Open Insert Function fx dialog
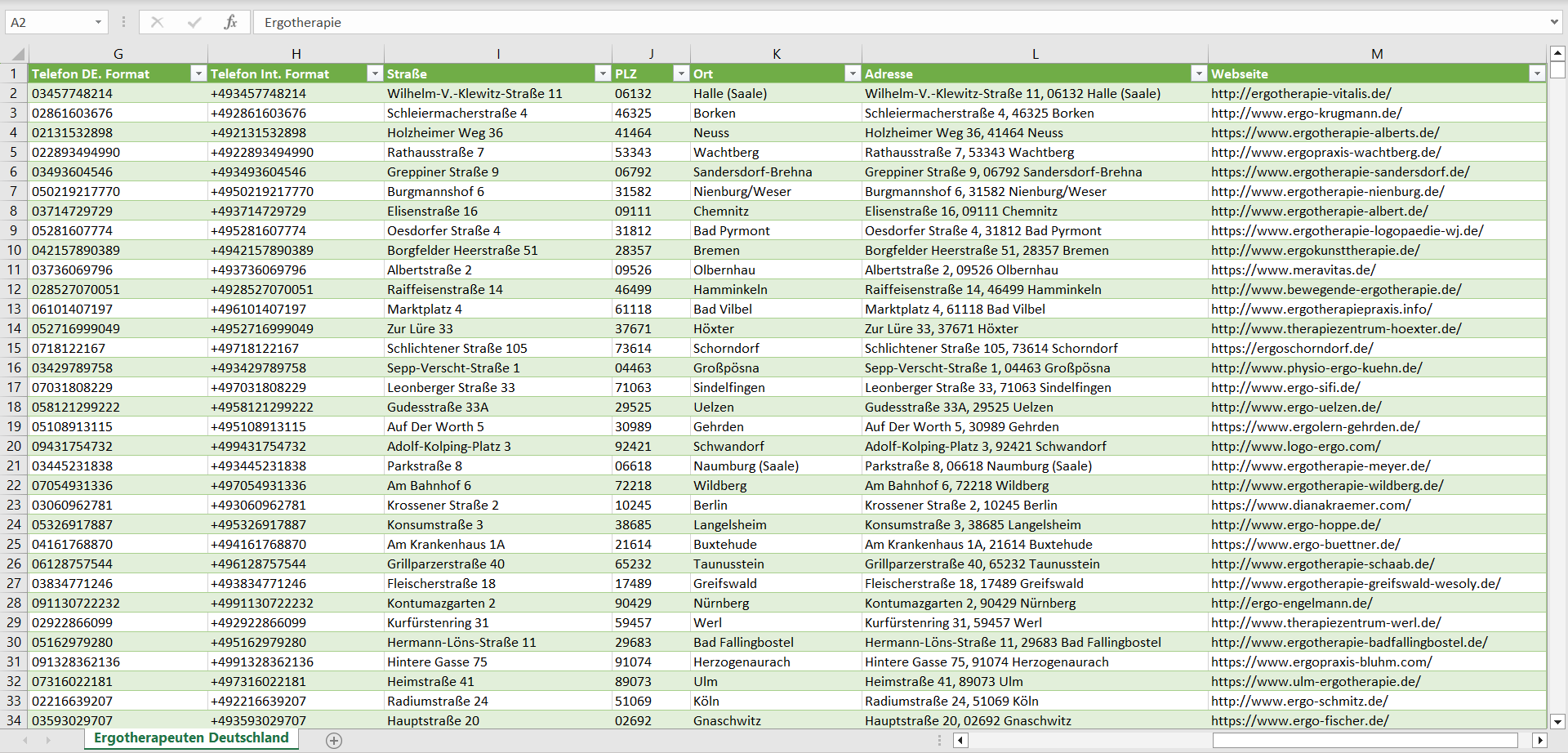The image size is (1568, 753). 231,22
